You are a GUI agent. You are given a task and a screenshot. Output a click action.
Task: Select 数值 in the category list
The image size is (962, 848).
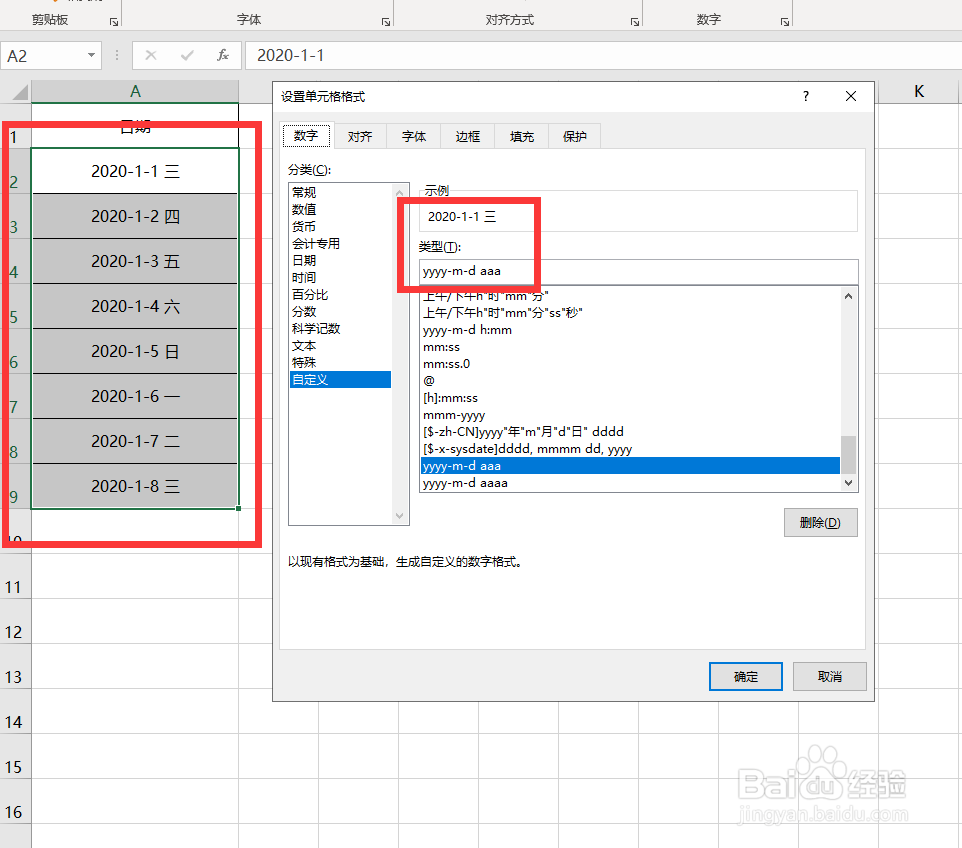point(341,209)
